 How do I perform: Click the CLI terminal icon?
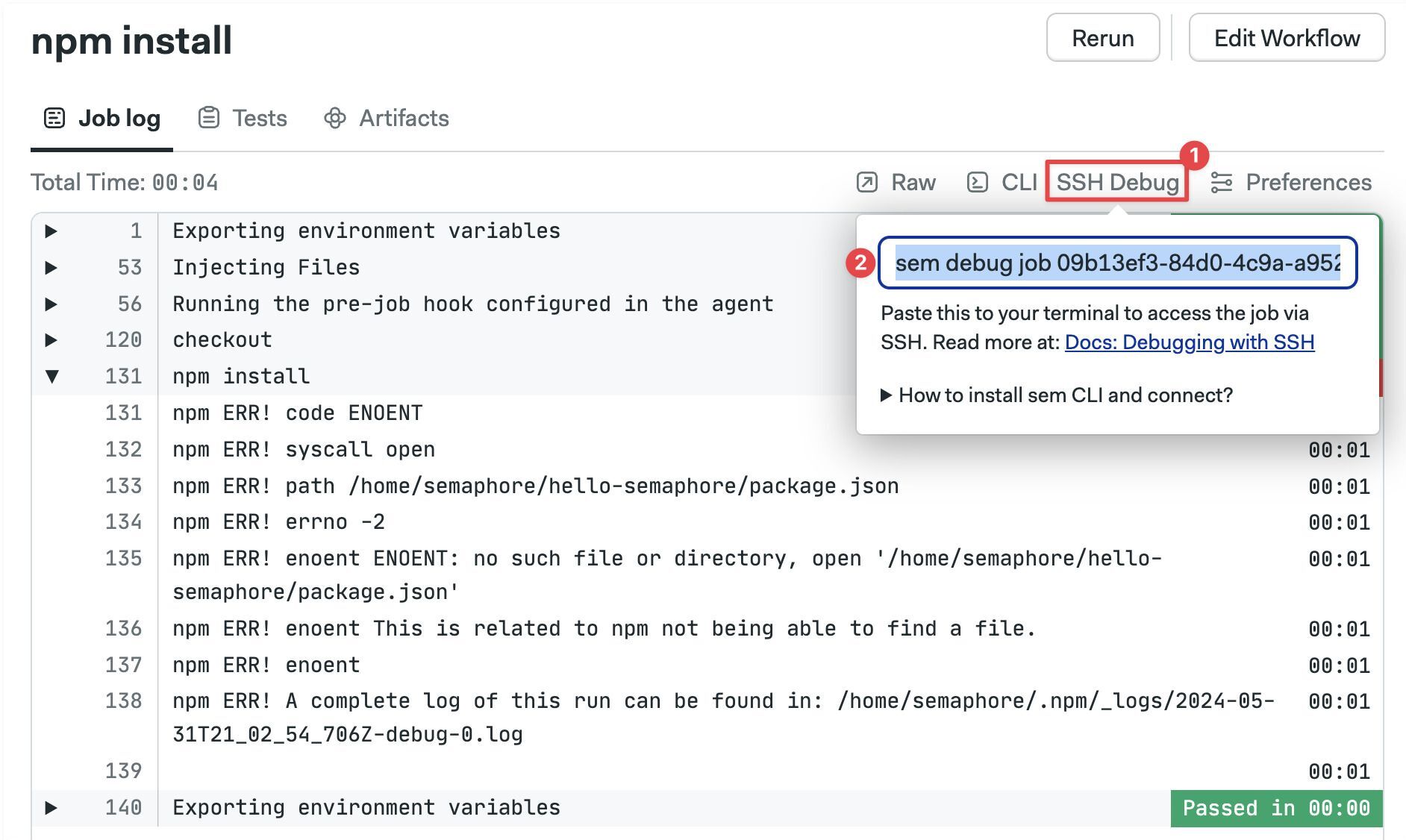pyautogui.click(x=978, y=182)
